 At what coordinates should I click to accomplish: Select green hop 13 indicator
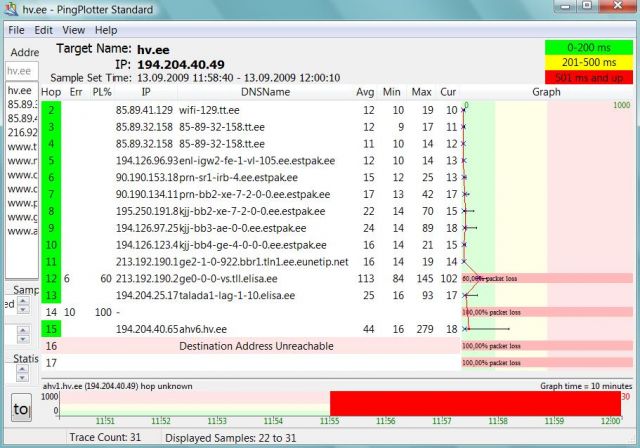point(51,295)
